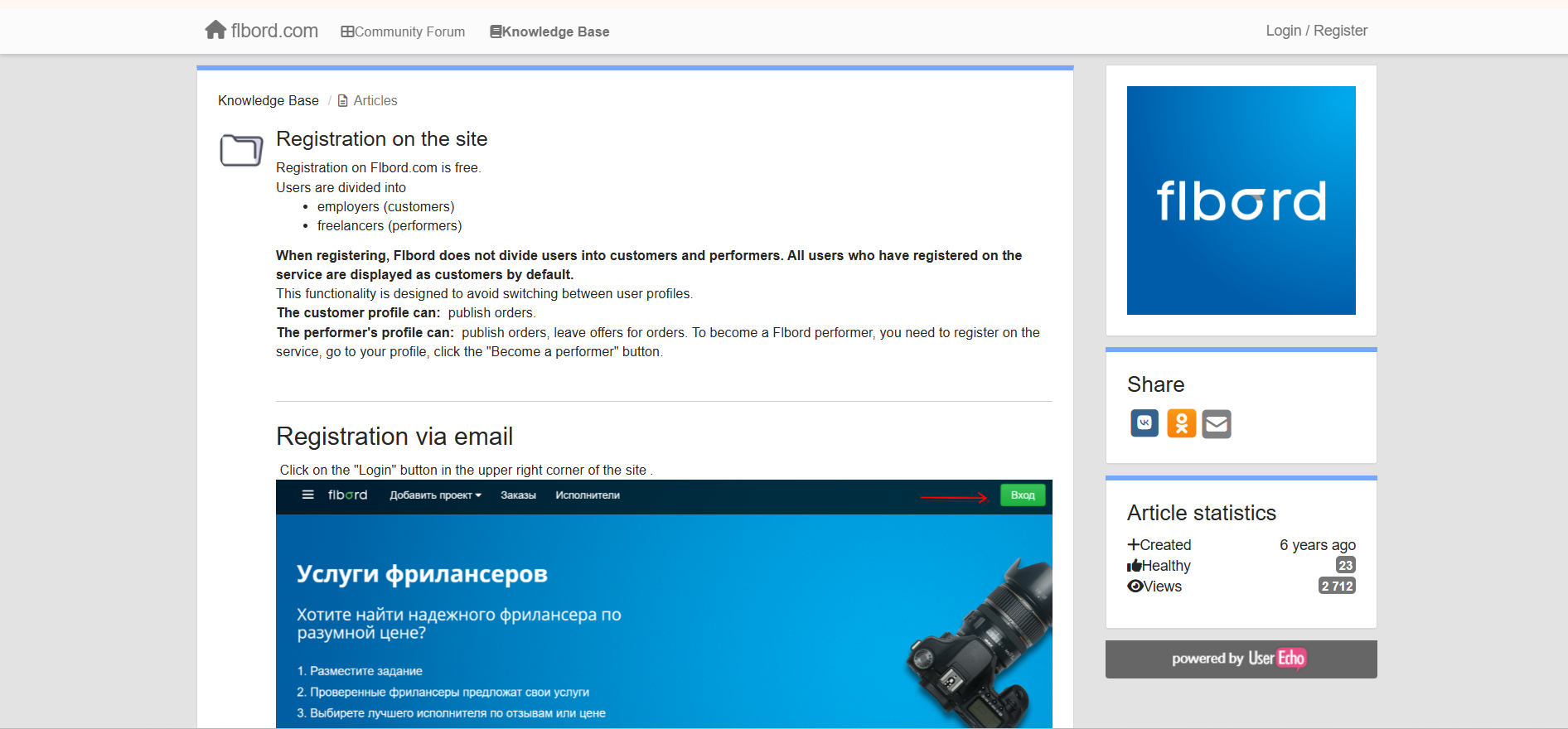Open the Knowledge Base tab
The width and height of the screenshot is (1568, 729).
coord(549,31)
